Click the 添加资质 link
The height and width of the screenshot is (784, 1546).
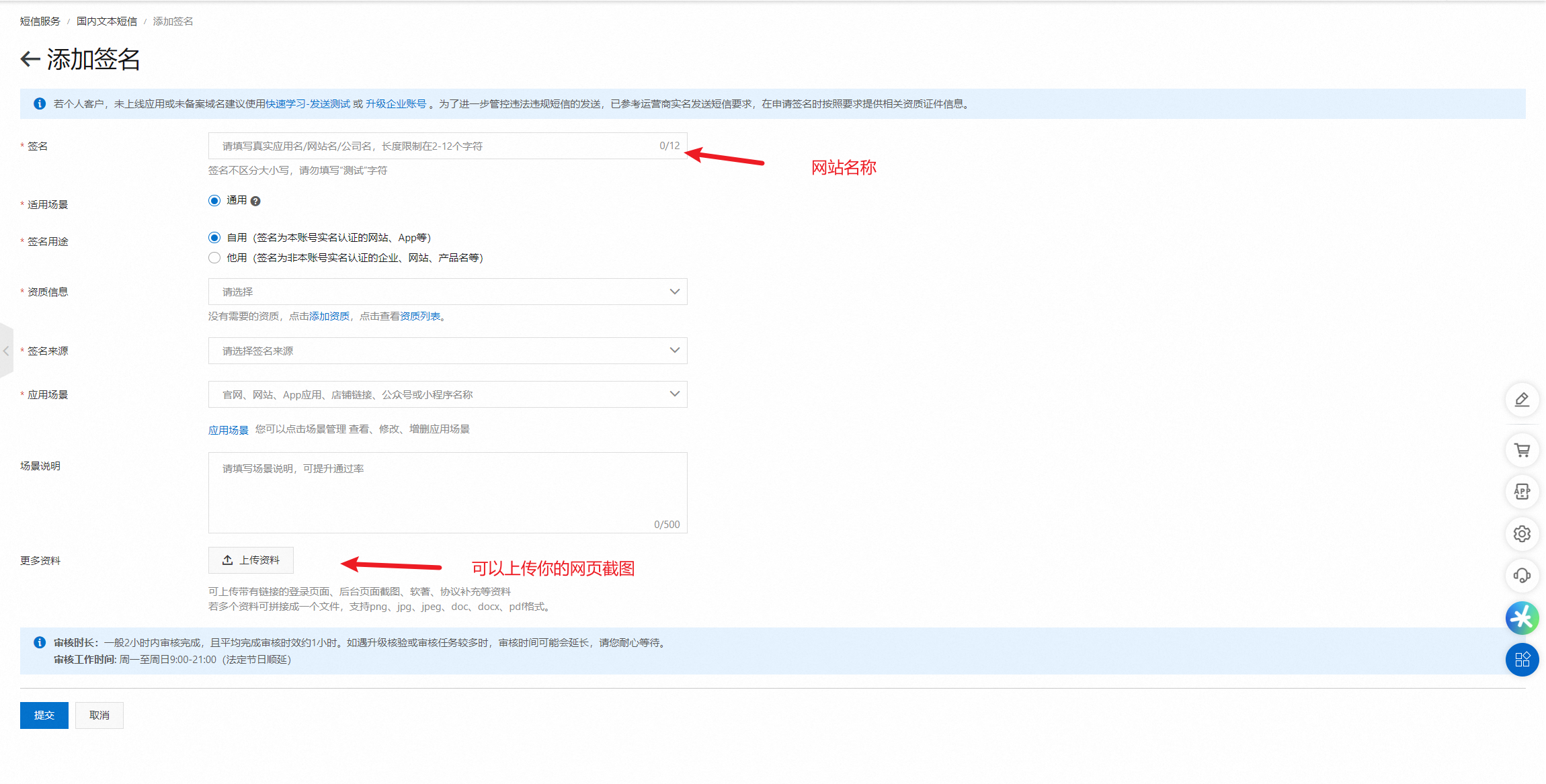coord(329,316)
